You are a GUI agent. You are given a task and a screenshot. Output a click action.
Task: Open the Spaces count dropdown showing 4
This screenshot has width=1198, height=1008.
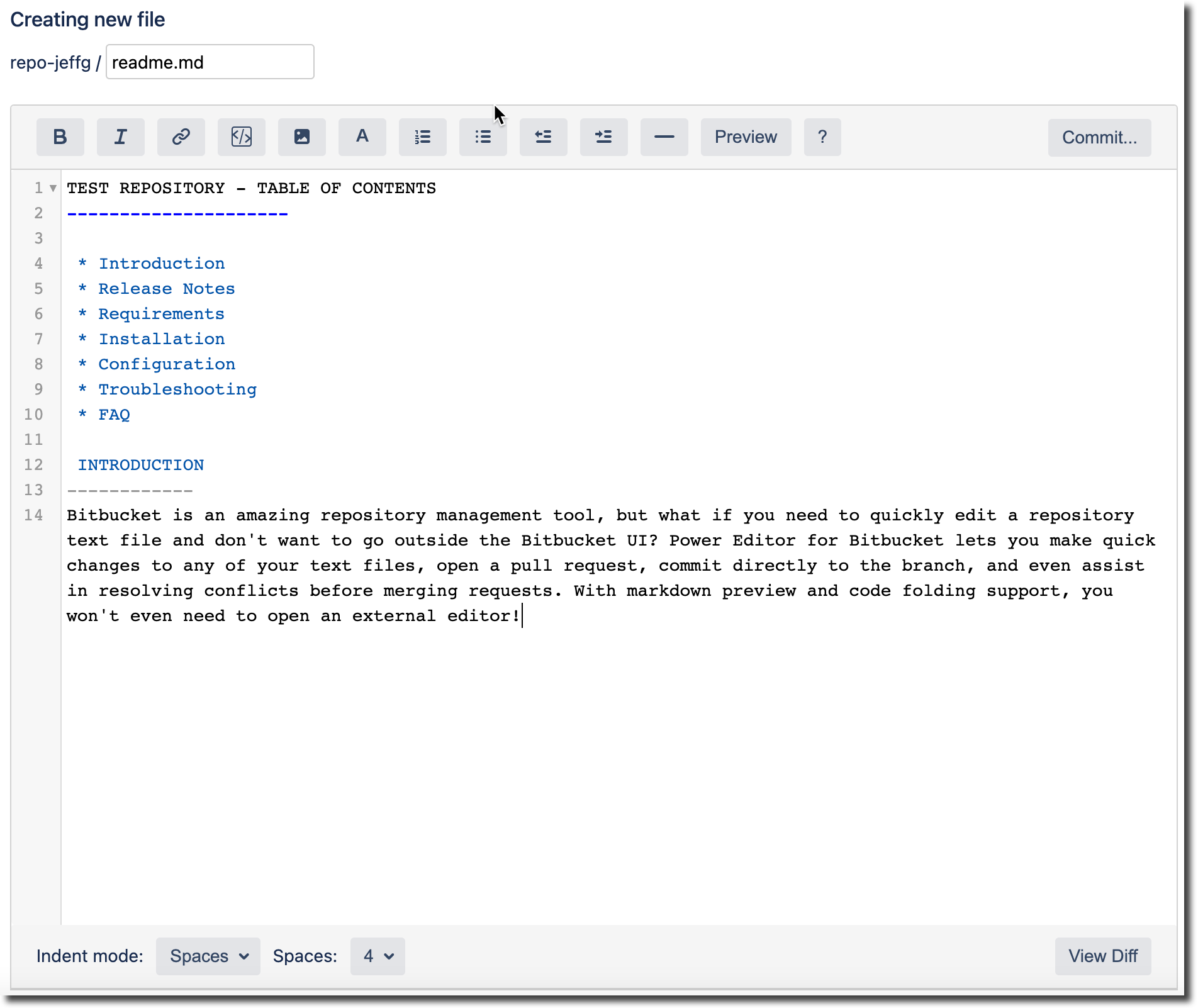pyautogui.click(x=378, y=956)
